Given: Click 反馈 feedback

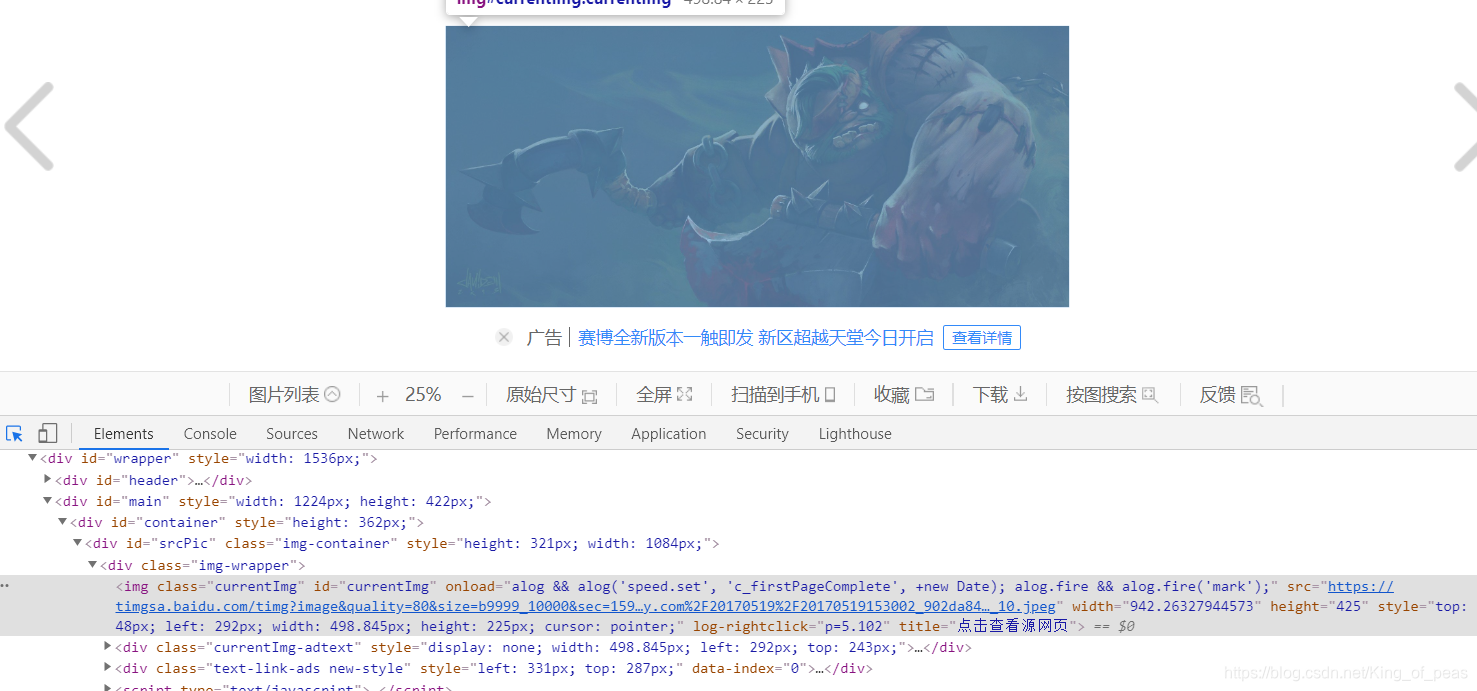Looking at the screenshot, I should (1230, 395).
